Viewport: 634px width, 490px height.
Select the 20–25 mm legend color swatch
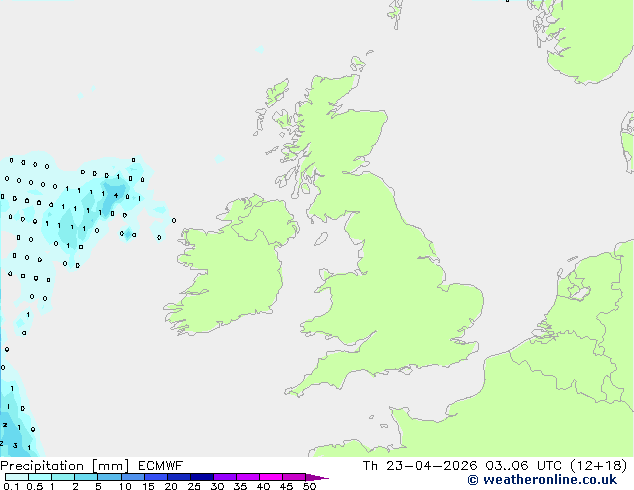pos(178,477)
